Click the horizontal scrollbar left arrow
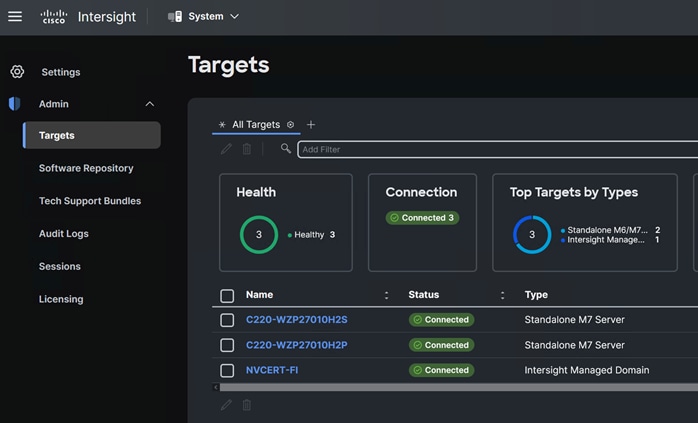 (216, 387)
